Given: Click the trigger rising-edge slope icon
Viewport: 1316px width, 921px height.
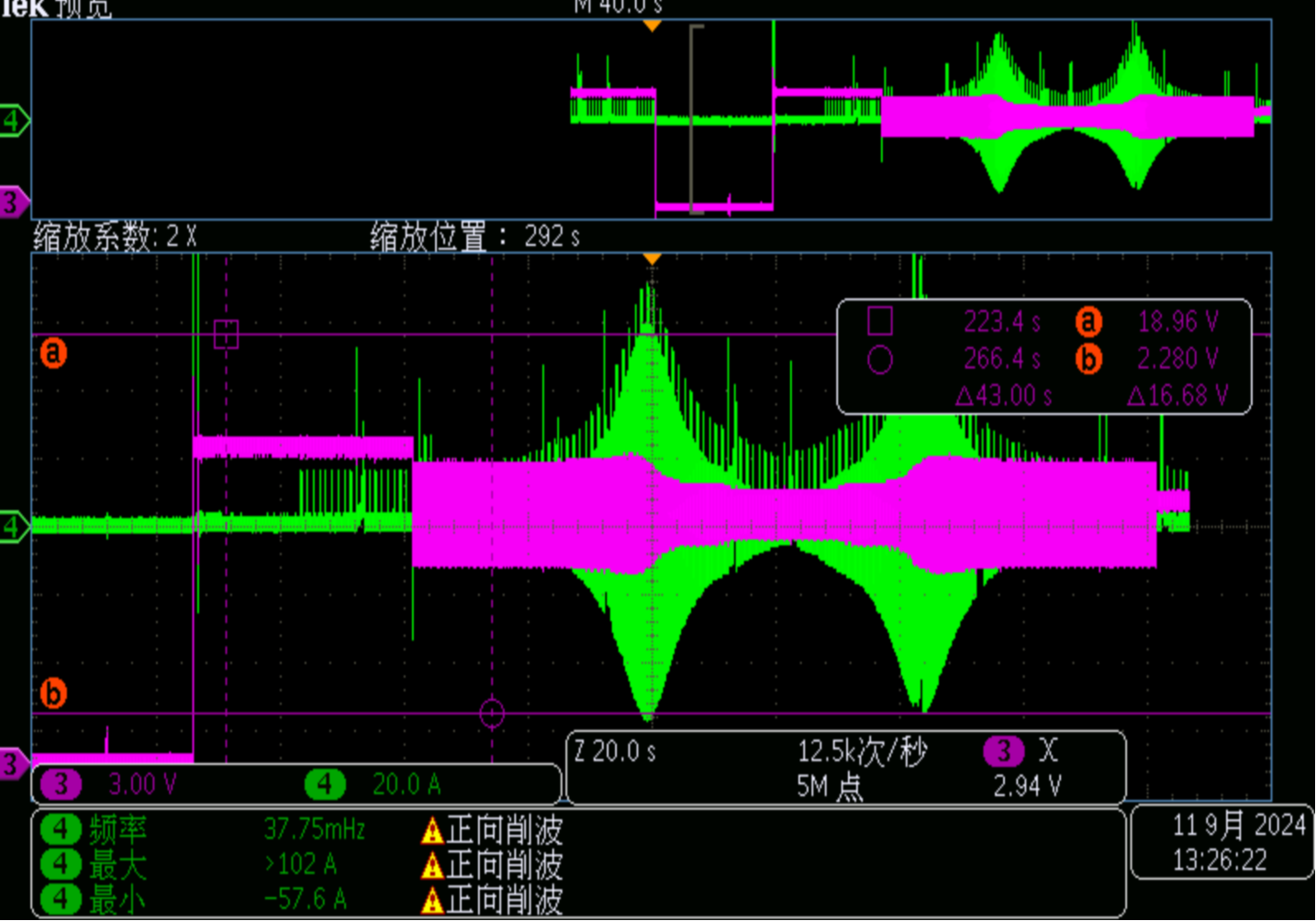Looking at the screenshot, I should point(1048,751).
